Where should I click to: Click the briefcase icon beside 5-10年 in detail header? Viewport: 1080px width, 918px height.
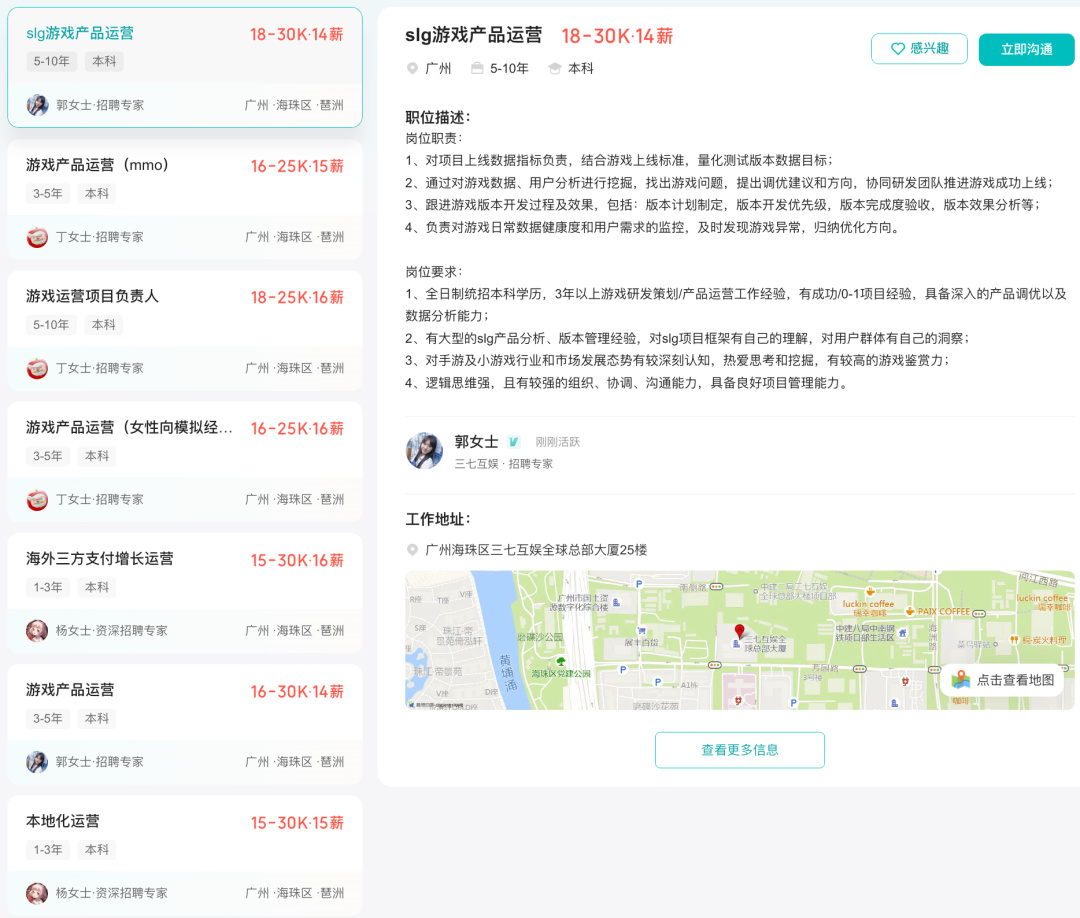click(x=477, y=68)
